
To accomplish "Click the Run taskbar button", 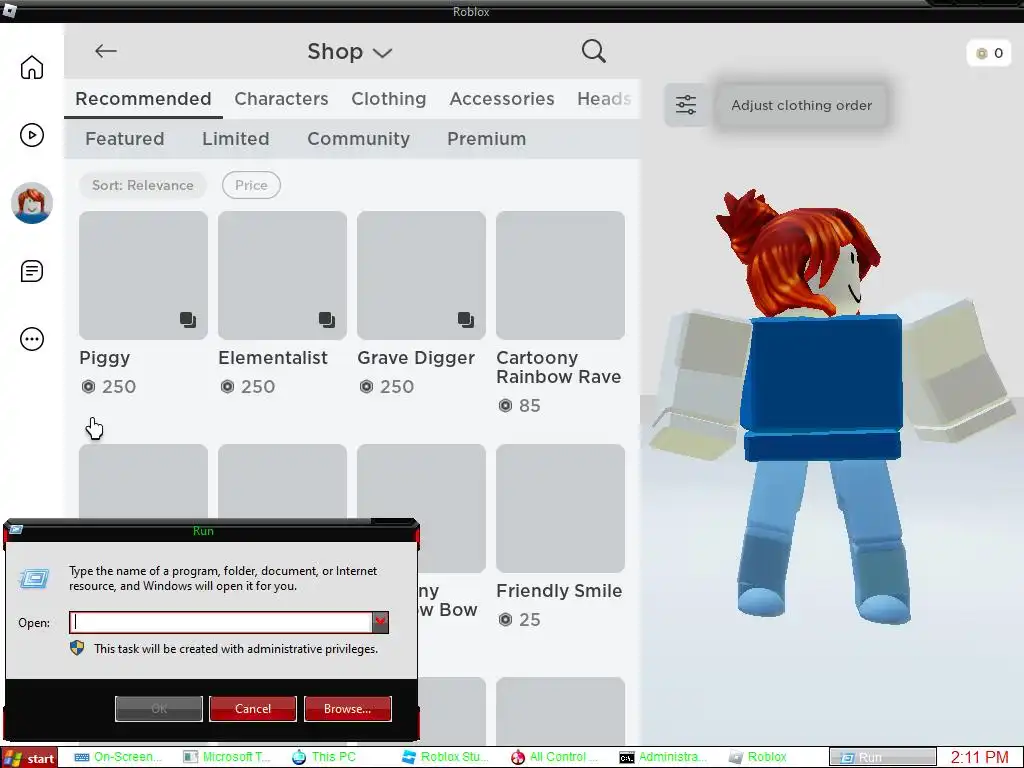I will [882, 758].
